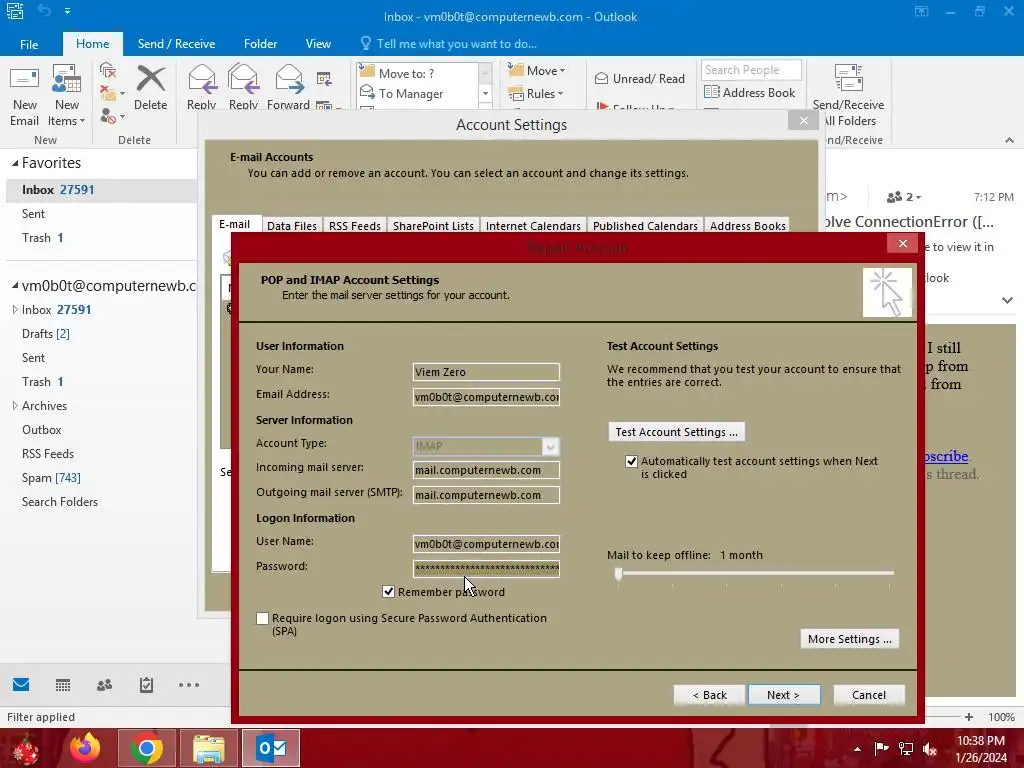Open the Data Files tab
Viewport: 1024px width, 768px height.
click(291, 226)
